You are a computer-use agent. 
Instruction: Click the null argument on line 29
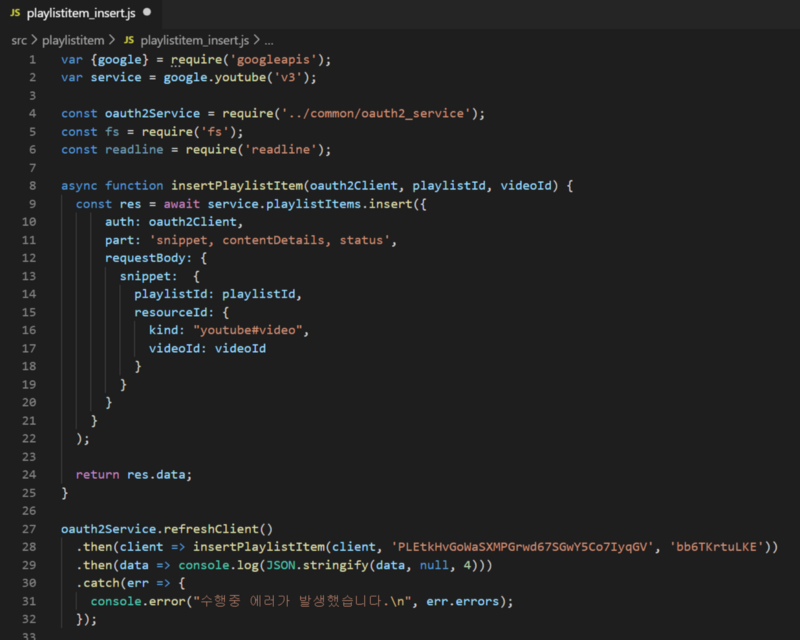point(434,565)
